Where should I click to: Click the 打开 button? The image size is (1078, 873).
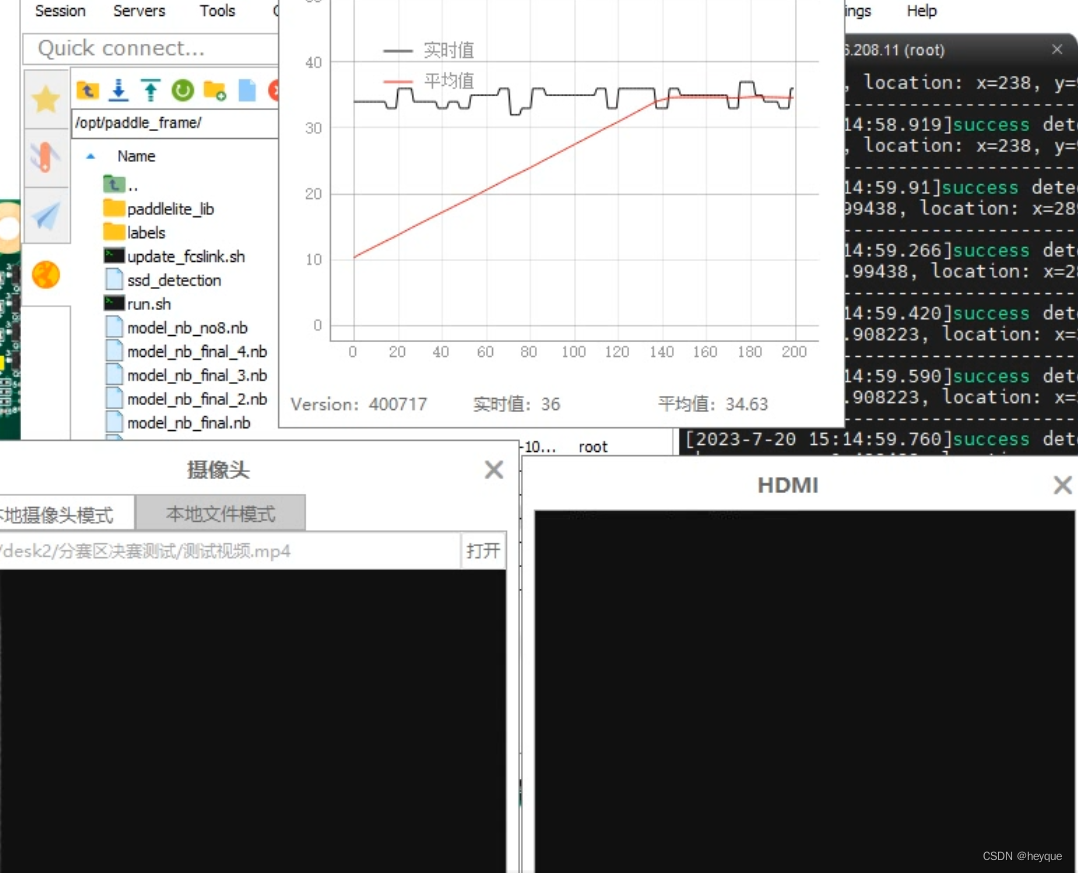(483, 551)
